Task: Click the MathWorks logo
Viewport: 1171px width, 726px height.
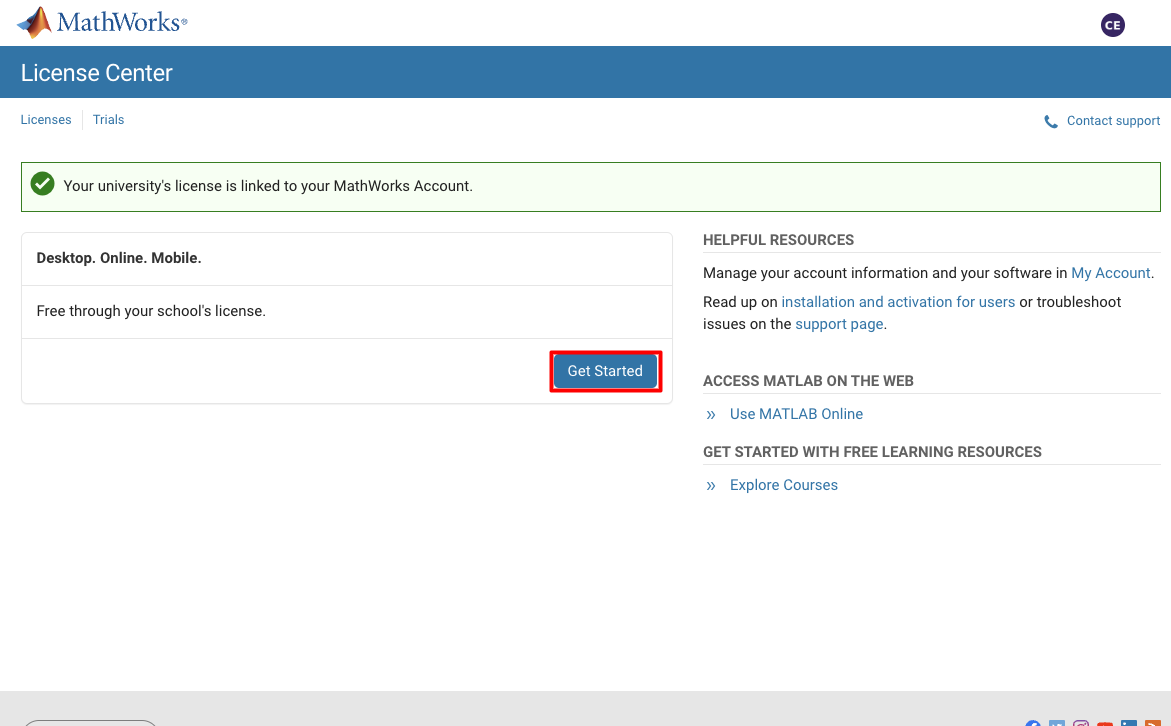Action: pyautogui.click(x=102, y=22)
